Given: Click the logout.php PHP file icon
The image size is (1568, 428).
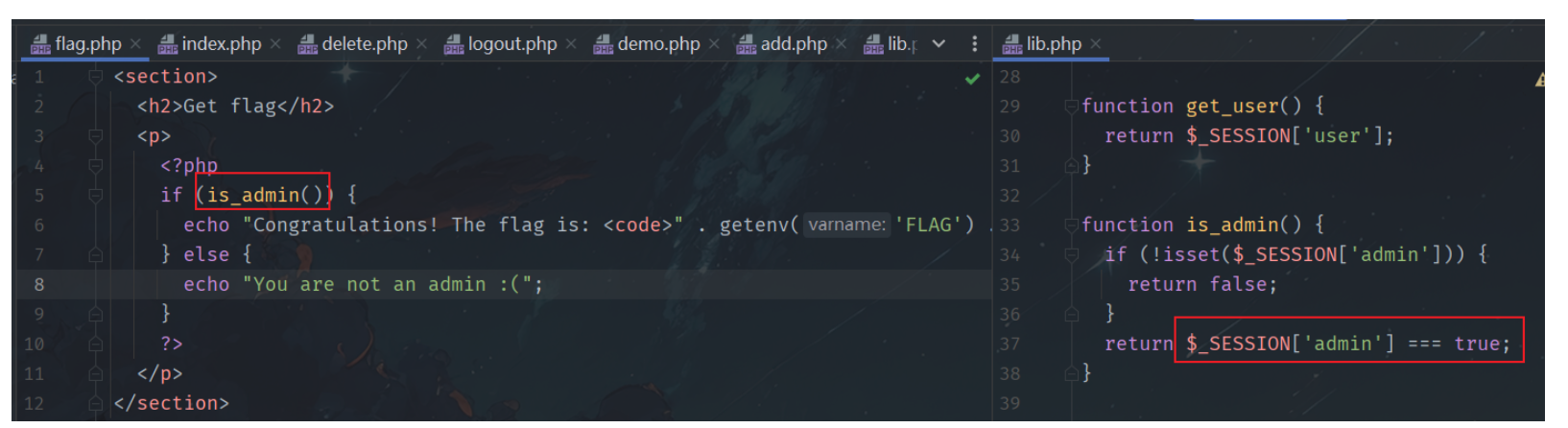Looking at the screenshot, I should click(x=454, y=44).
